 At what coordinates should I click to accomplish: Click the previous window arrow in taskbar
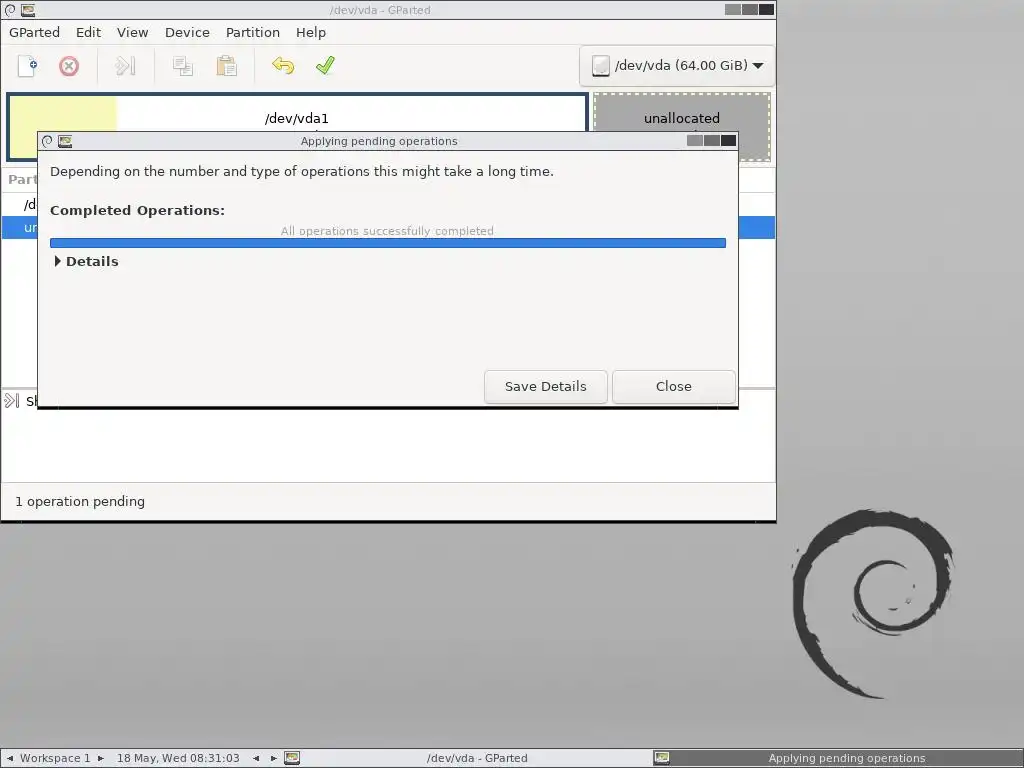(x=256, y=758)
